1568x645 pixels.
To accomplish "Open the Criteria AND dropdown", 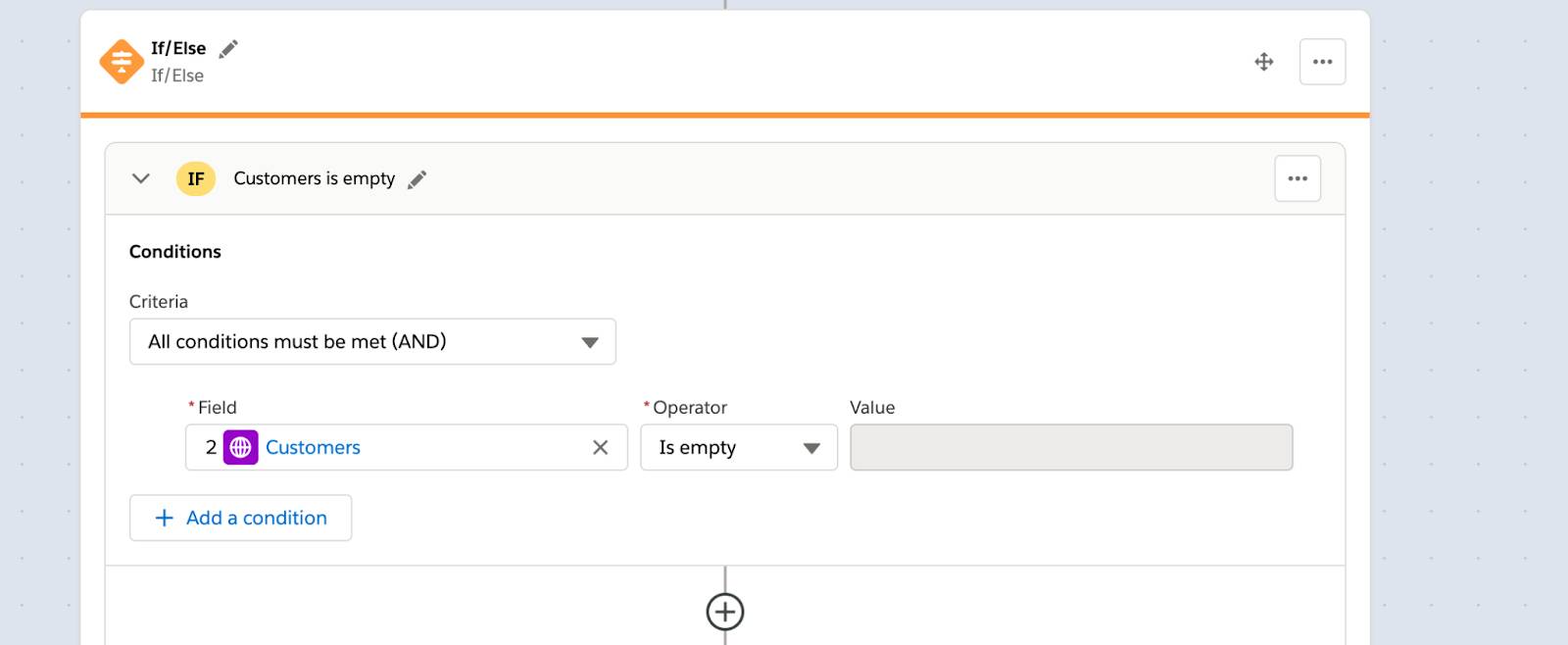I will click(372, 341).
